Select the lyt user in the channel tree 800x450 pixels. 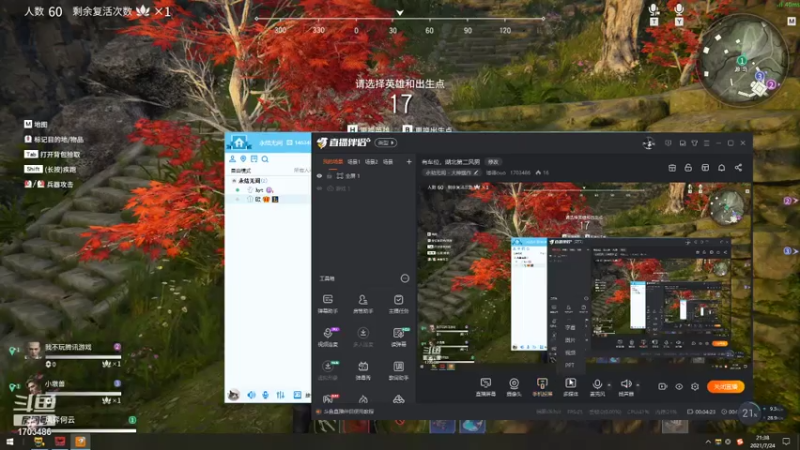pyautogui.click(x=259, y=190)
